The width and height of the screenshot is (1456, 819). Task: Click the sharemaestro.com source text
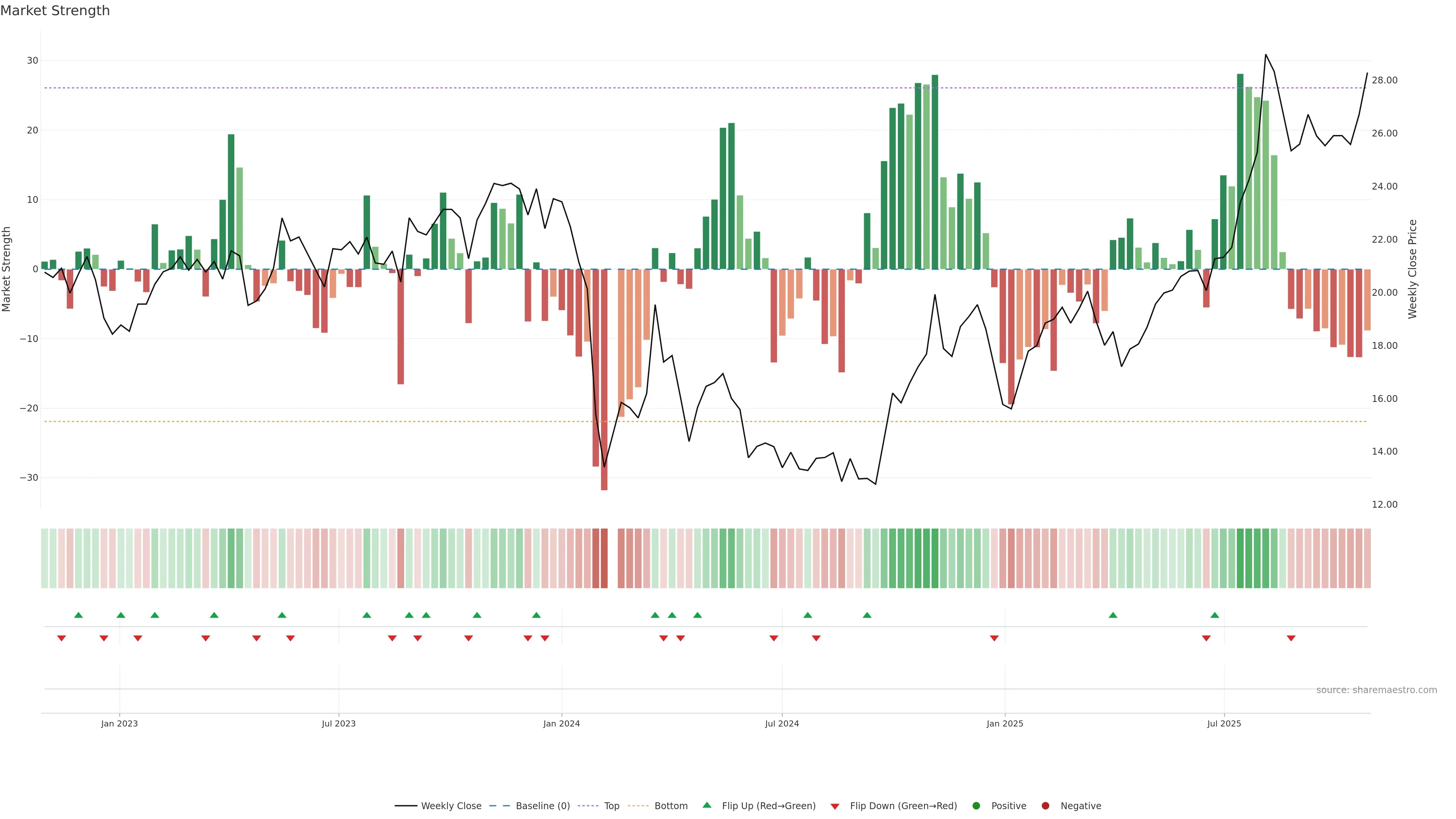[x=1376, y=690]
